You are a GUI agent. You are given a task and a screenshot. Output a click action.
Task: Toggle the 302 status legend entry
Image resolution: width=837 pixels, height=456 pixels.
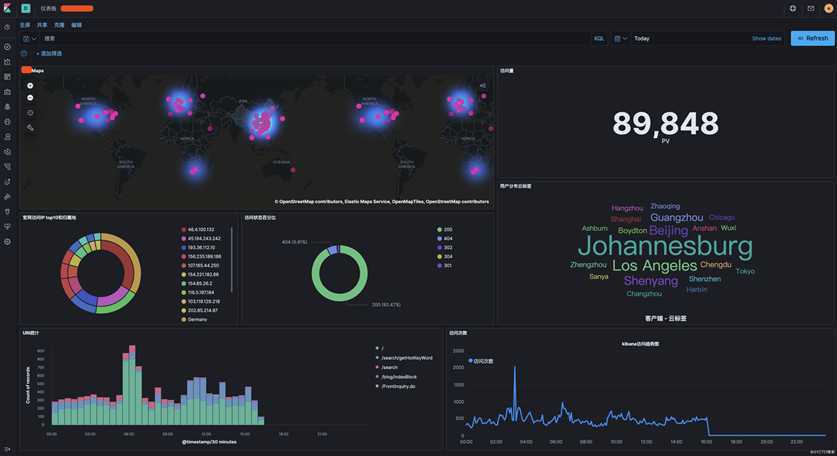pyautogui.click(x=445, y=248)
